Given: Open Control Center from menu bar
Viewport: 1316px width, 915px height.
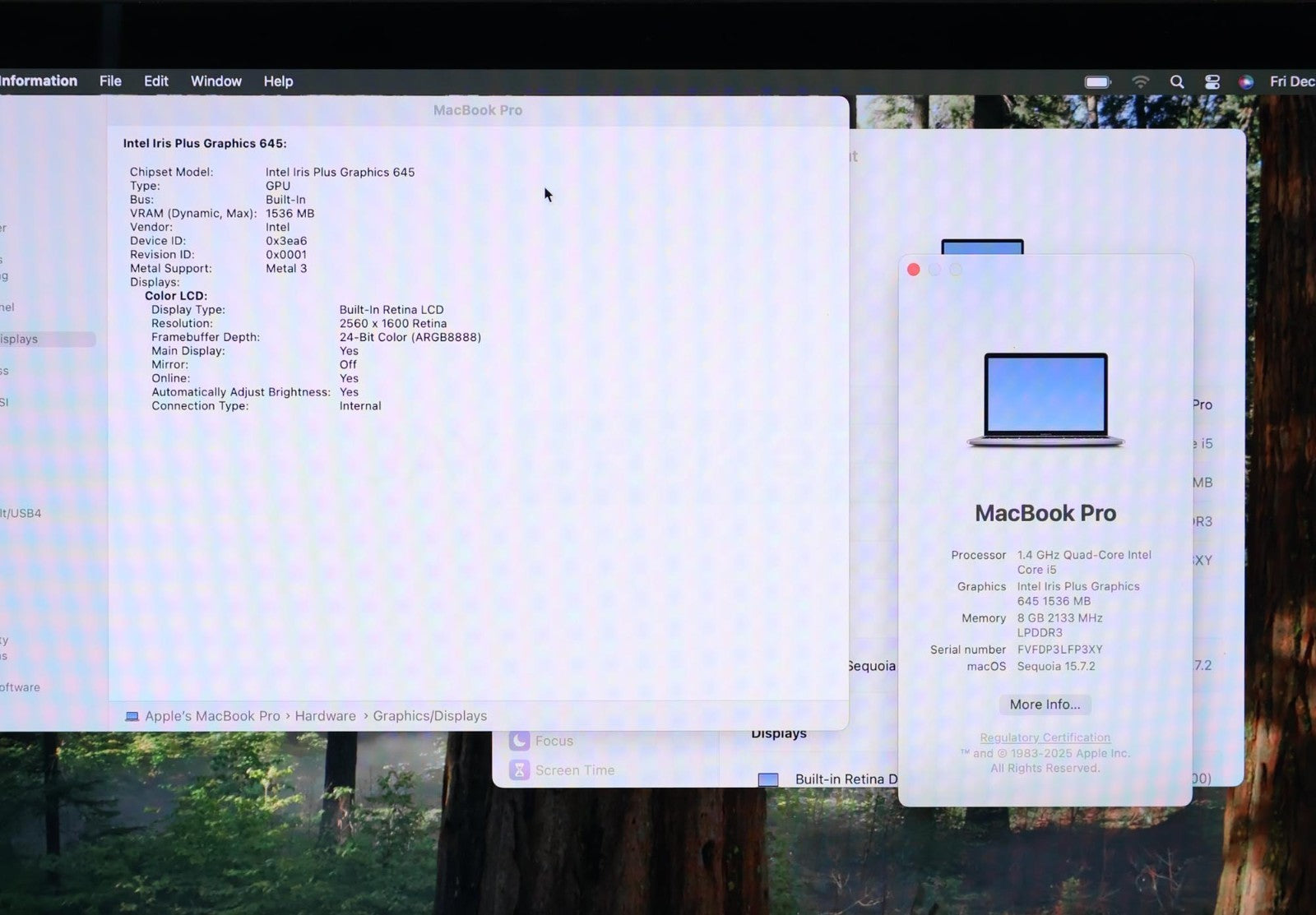Looking at the screenshot, I should tap(1212, 81).
